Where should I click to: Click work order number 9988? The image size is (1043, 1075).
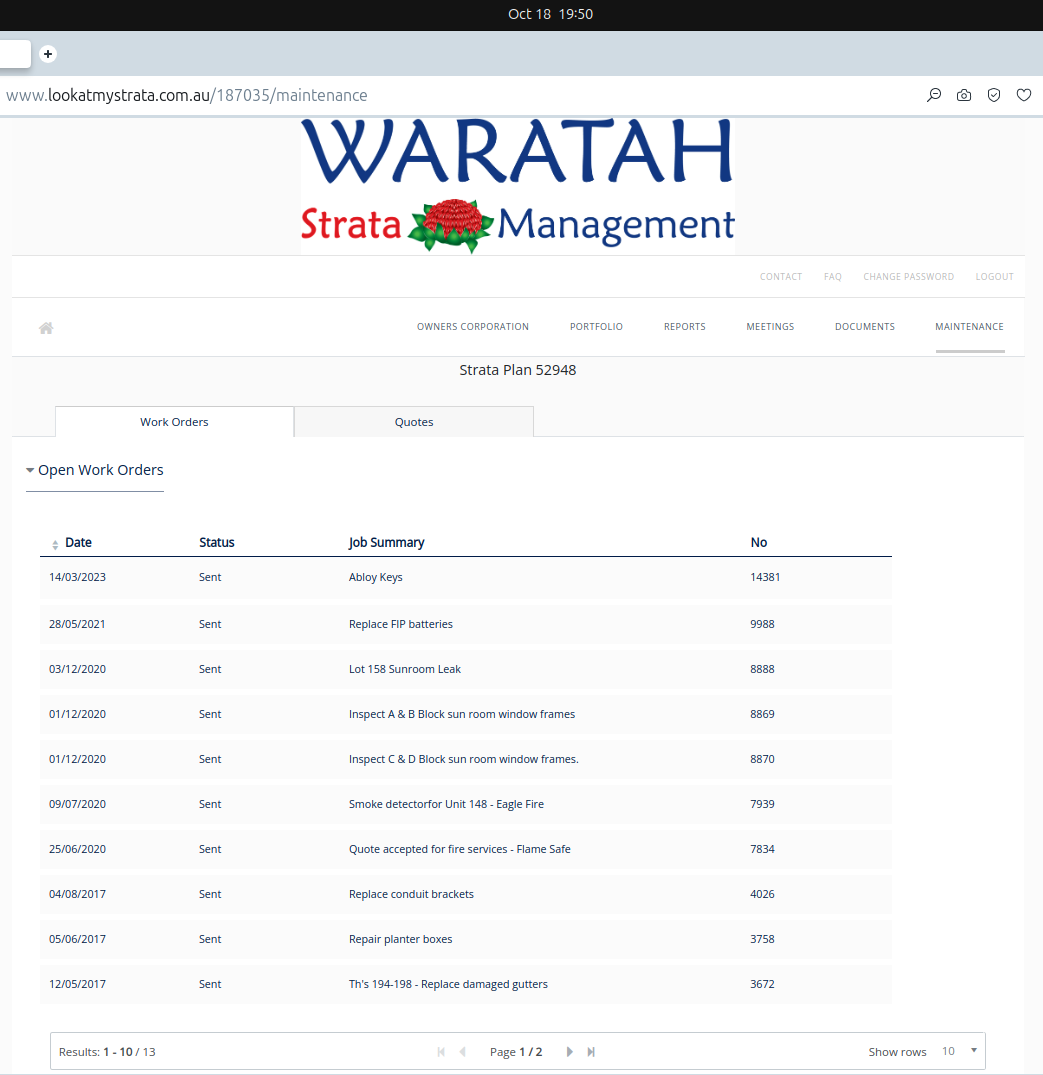763,624
